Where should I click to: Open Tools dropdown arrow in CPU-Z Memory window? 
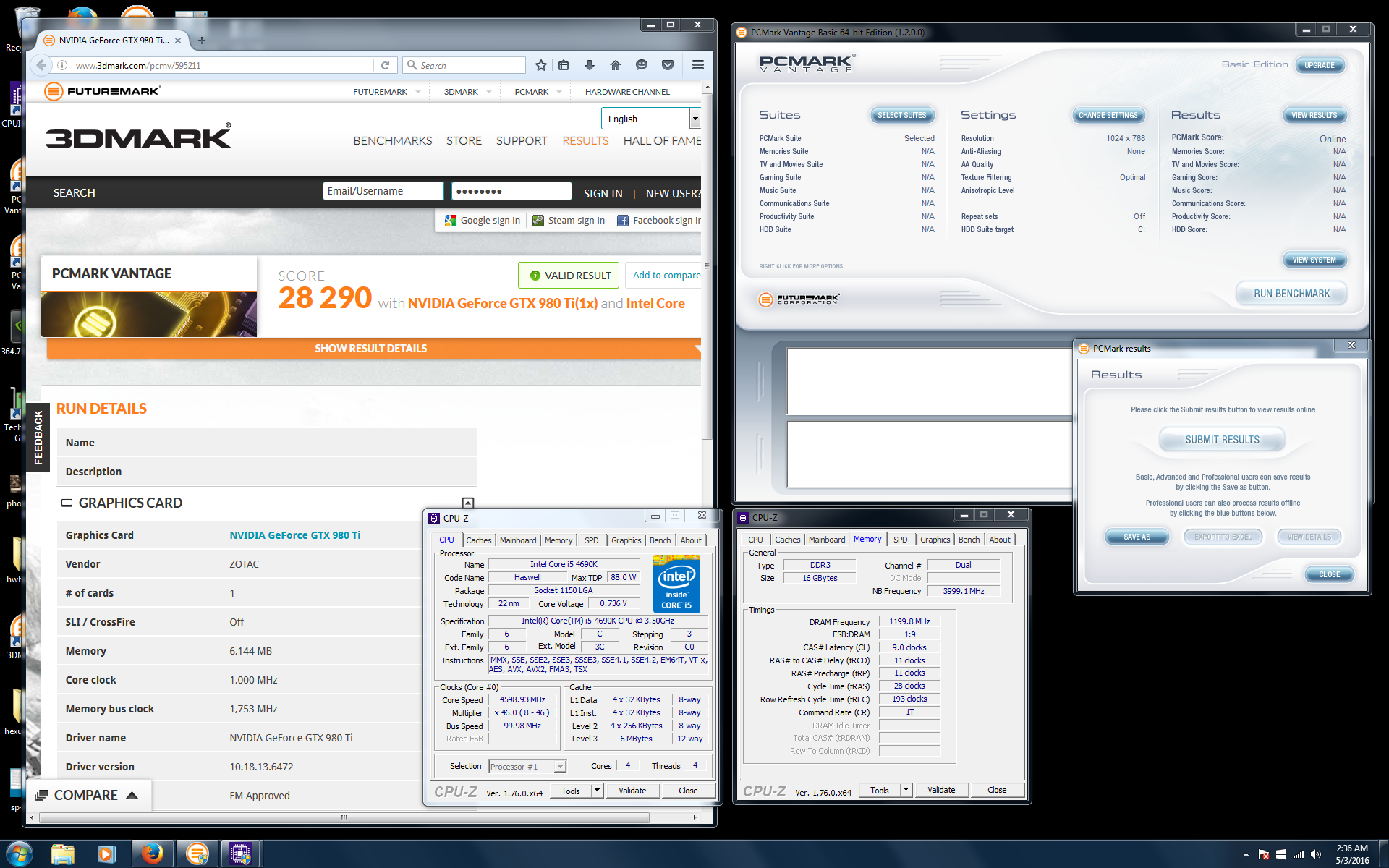906,790
